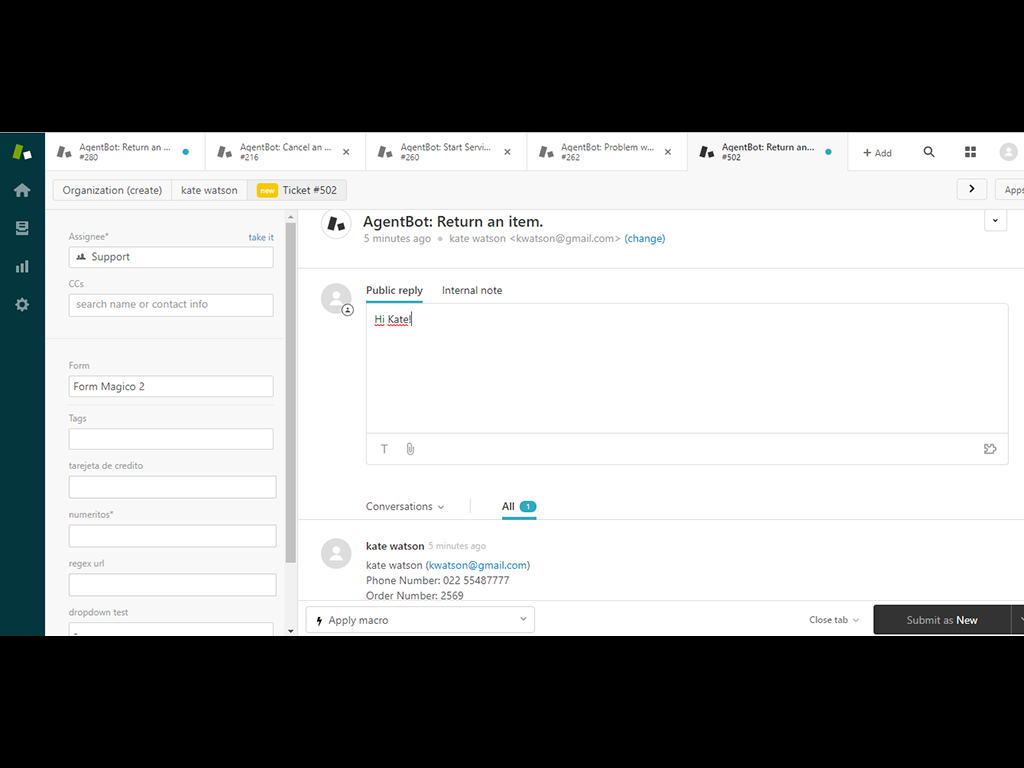Click the left panel vertical scrollbar
The height and width of the screenshot is (768, 1024).
[291, 400]
